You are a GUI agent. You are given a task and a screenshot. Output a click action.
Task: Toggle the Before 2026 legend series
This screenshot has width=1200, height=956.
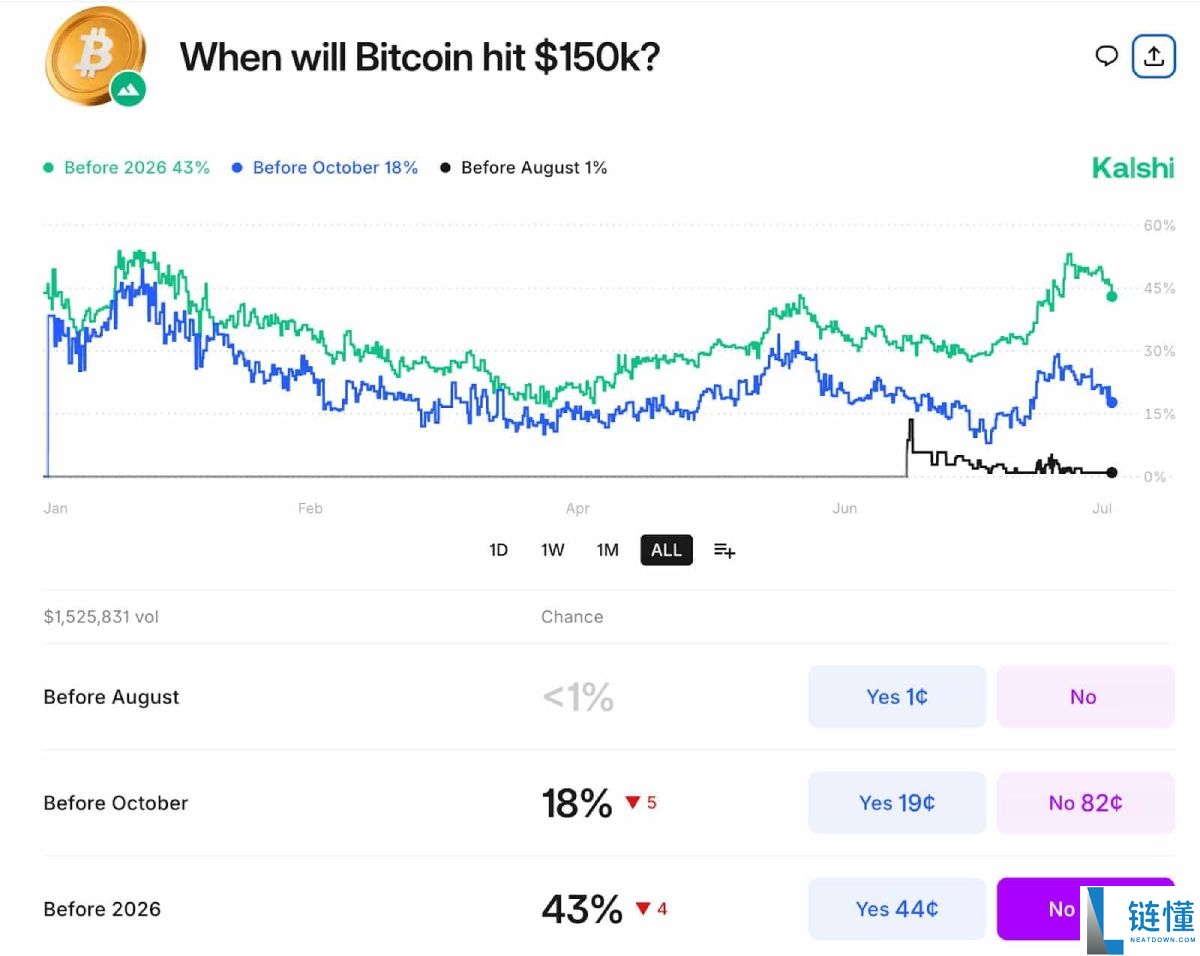click(127, 168)
